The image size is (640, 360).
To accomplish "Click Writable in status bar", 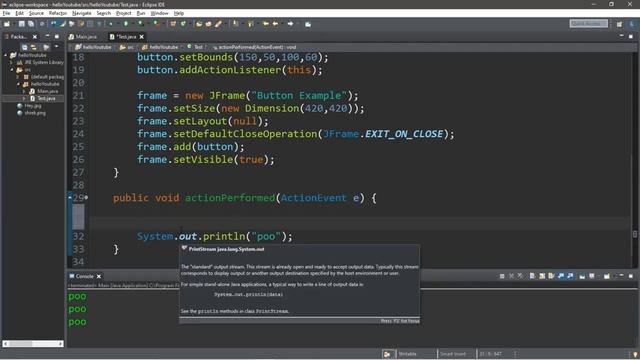I will tap(407, 354).
